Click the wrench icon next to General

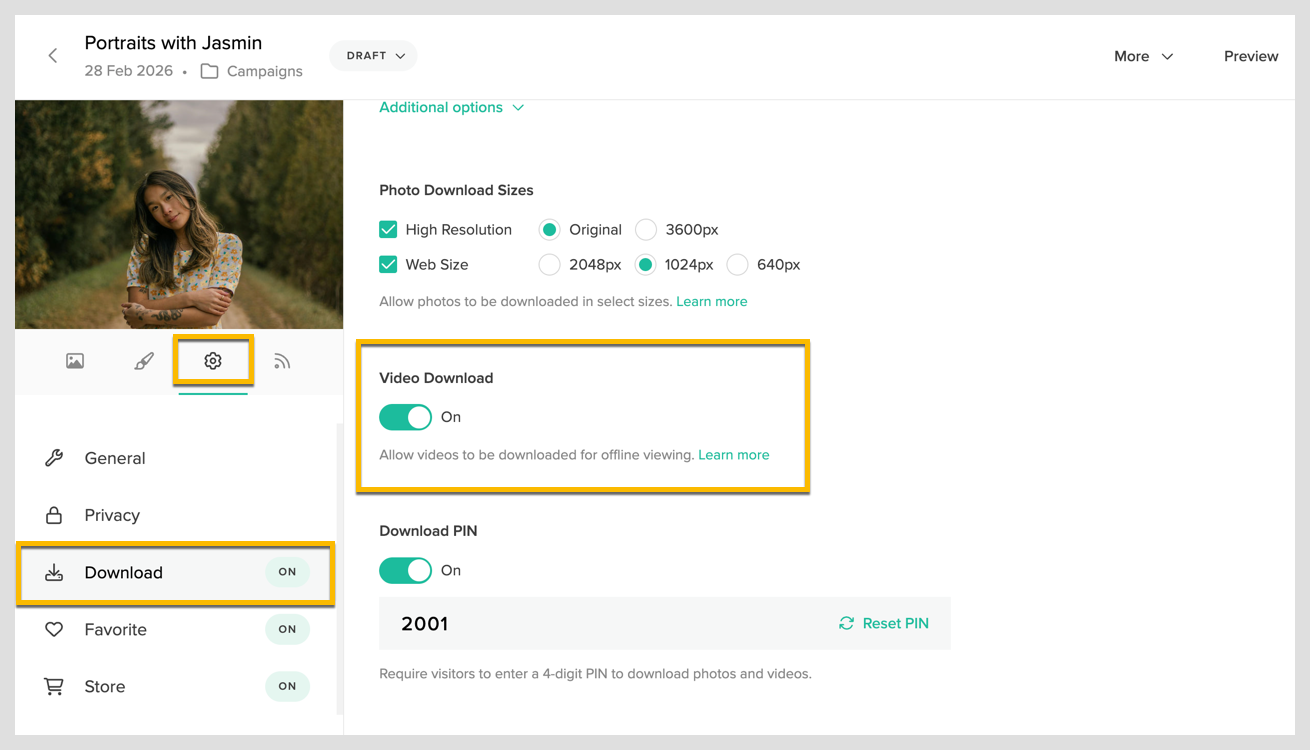pos(55,457)
